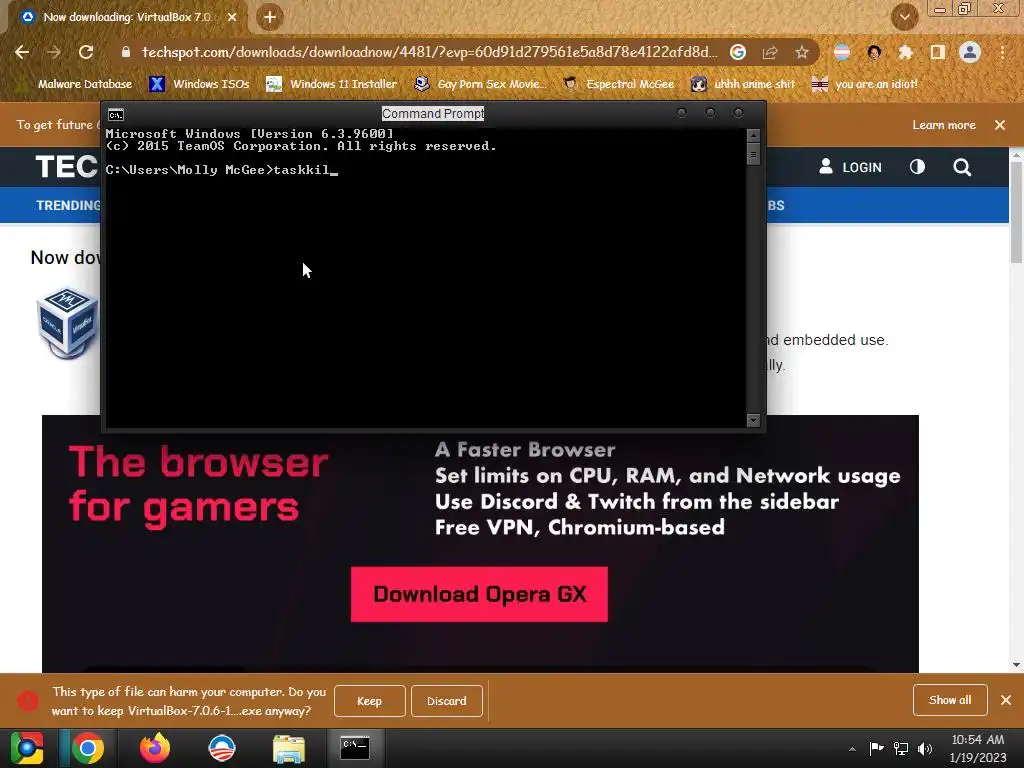The height and width of the screenshot is (768, 1024).
Task: Expand the tab search dropdown arrow
Action: click(904, 17)
